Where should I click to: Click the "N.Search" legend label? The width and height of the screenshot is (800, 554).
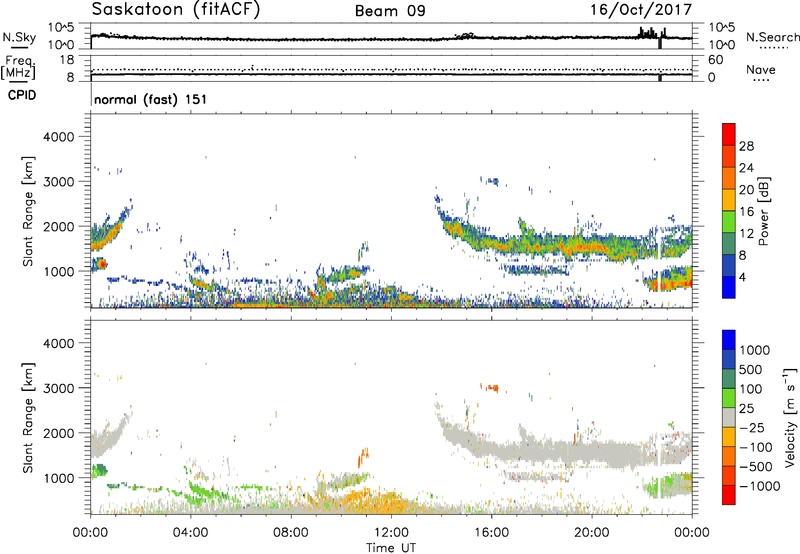772,37
